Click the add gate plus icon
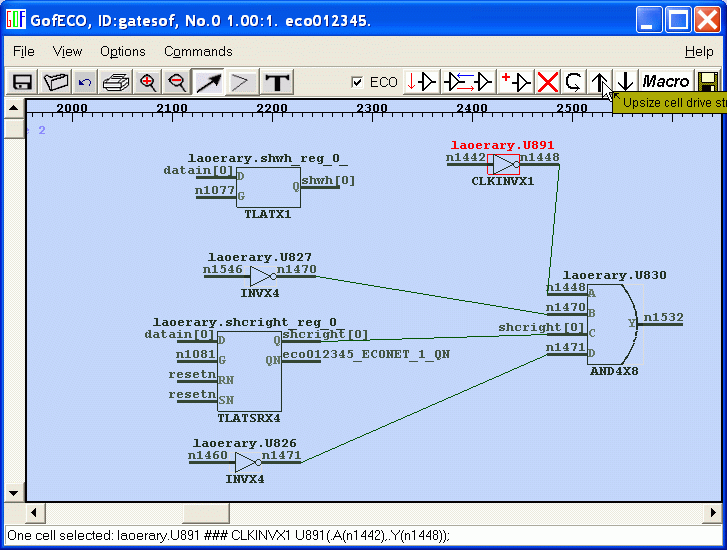Image resolution: width=727 pixels, height=550 pixels. 516,82
